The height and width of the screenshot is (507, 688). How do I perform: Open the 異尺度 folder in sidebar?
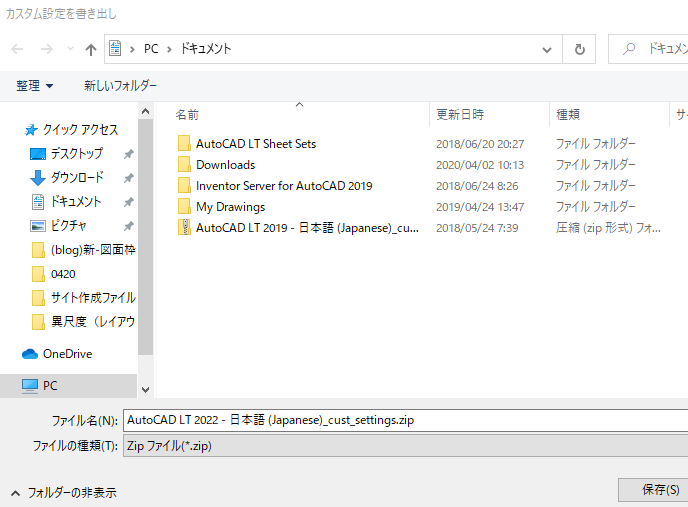tap(93, 322)
